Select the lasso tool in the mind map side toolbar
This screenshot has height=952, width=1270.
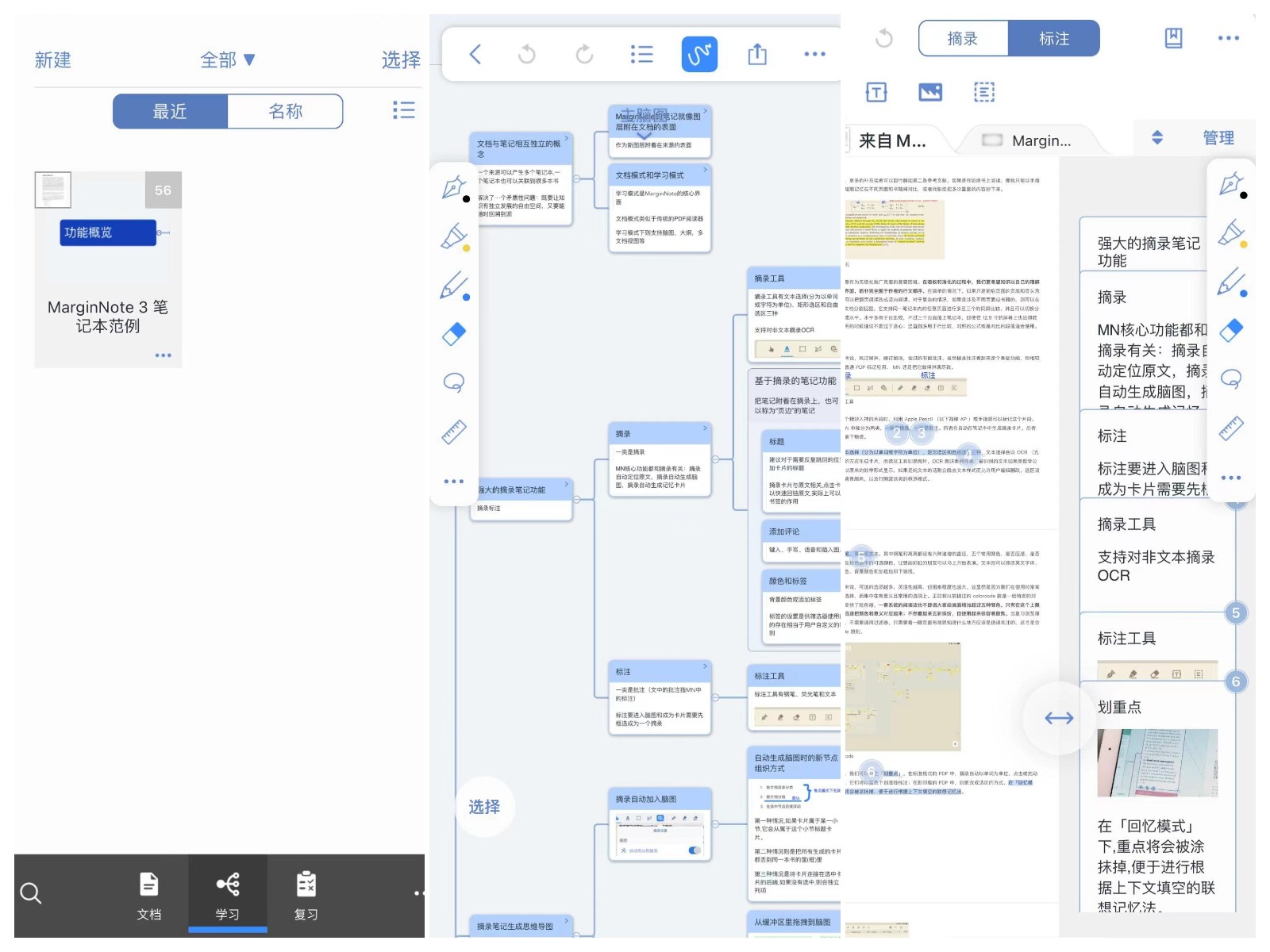(454, 383)
